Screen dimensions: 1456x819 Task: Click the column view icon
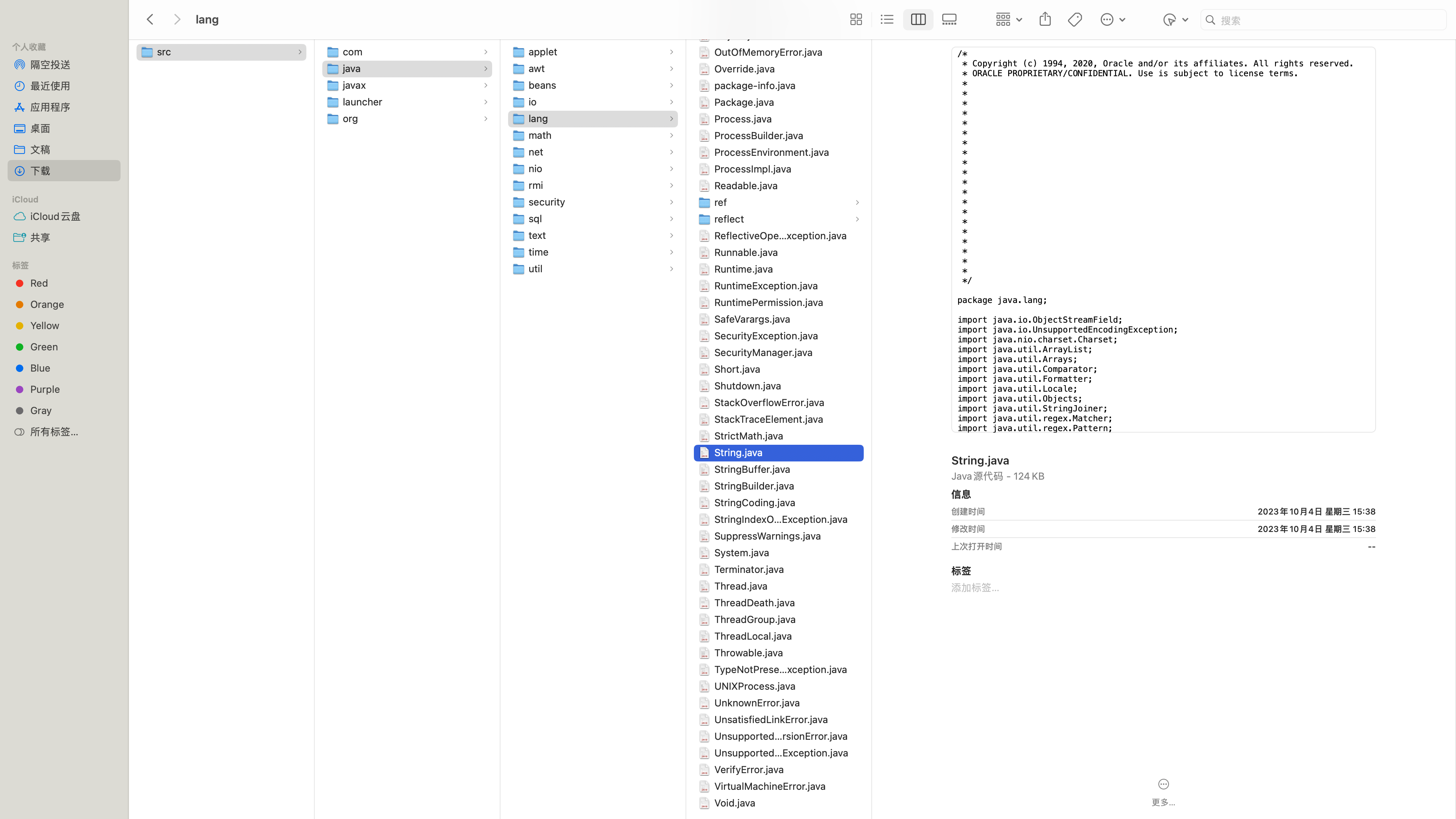click(x=918, y=19)
